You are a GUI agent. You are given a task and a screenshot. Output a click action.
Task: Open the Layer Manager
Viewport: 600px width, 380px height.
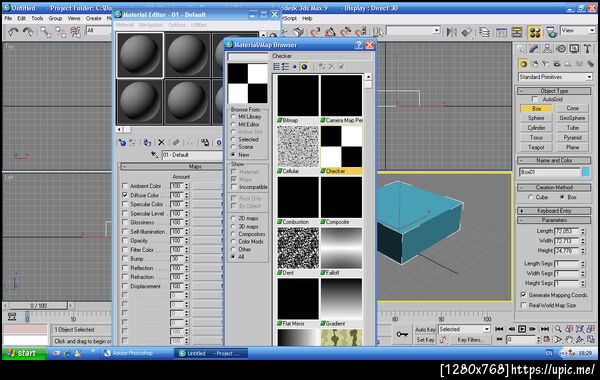tap(484, 32)
